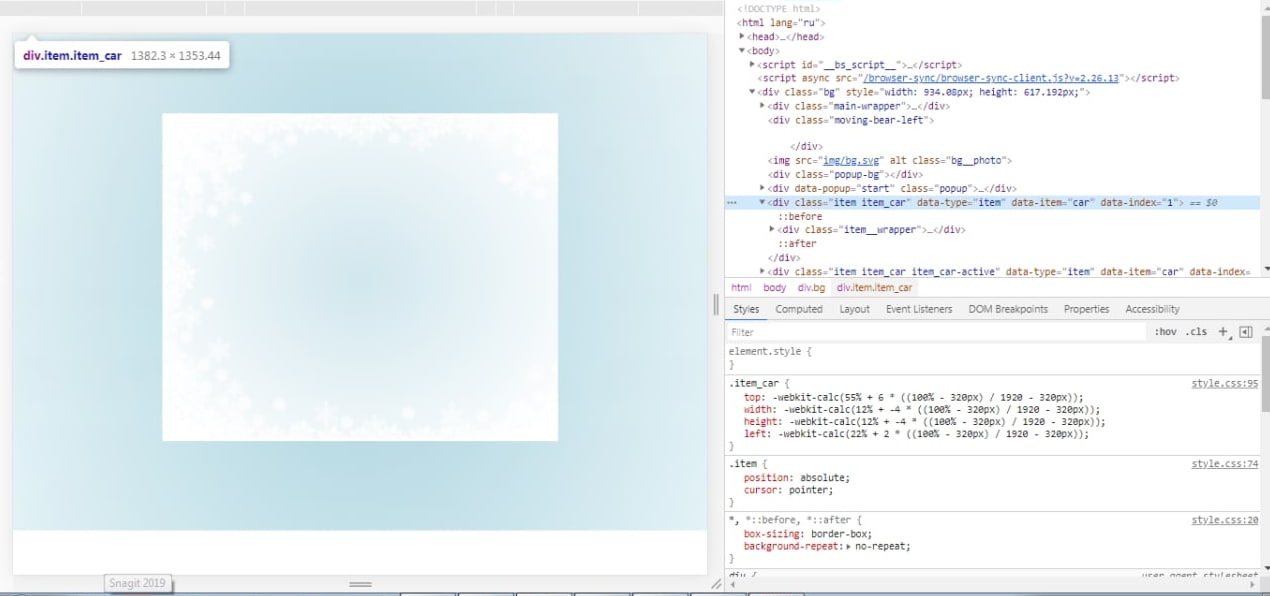Click the new style rule plus icon
This screenshot has width=1270, height=596.
tap(1222, 332)
